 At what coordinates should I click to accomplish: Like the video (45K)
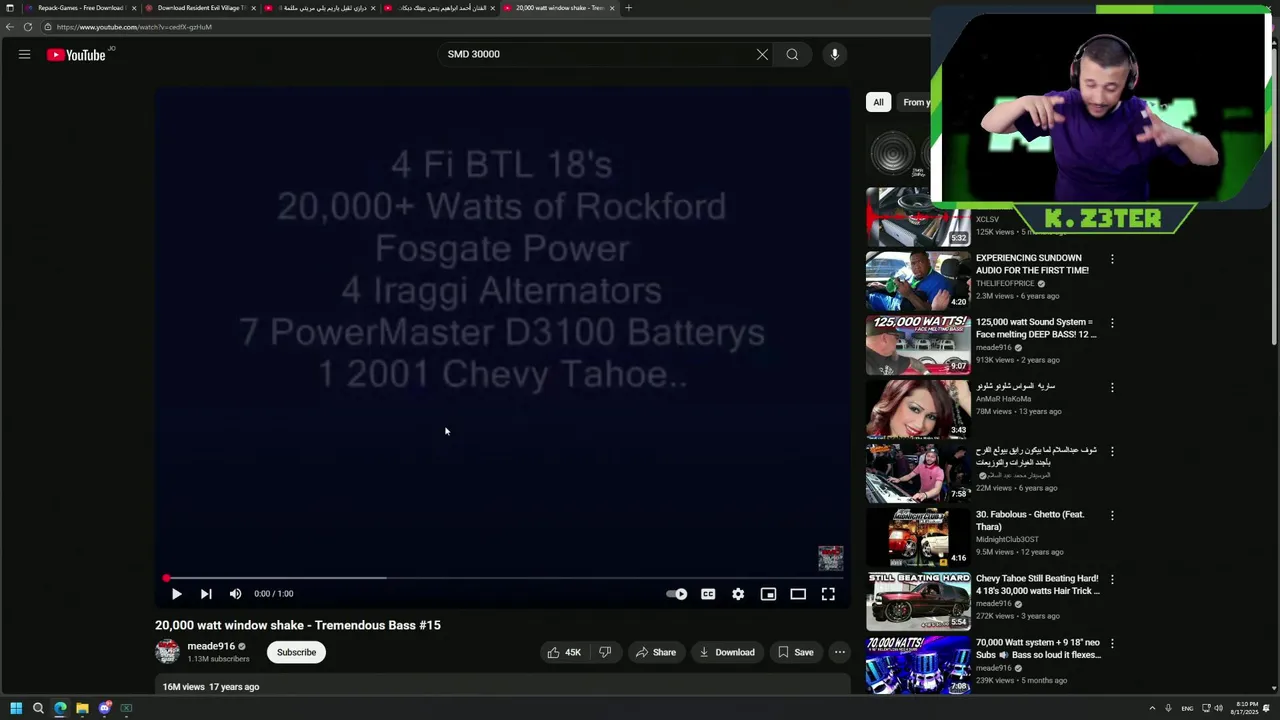tap(563, 652)
